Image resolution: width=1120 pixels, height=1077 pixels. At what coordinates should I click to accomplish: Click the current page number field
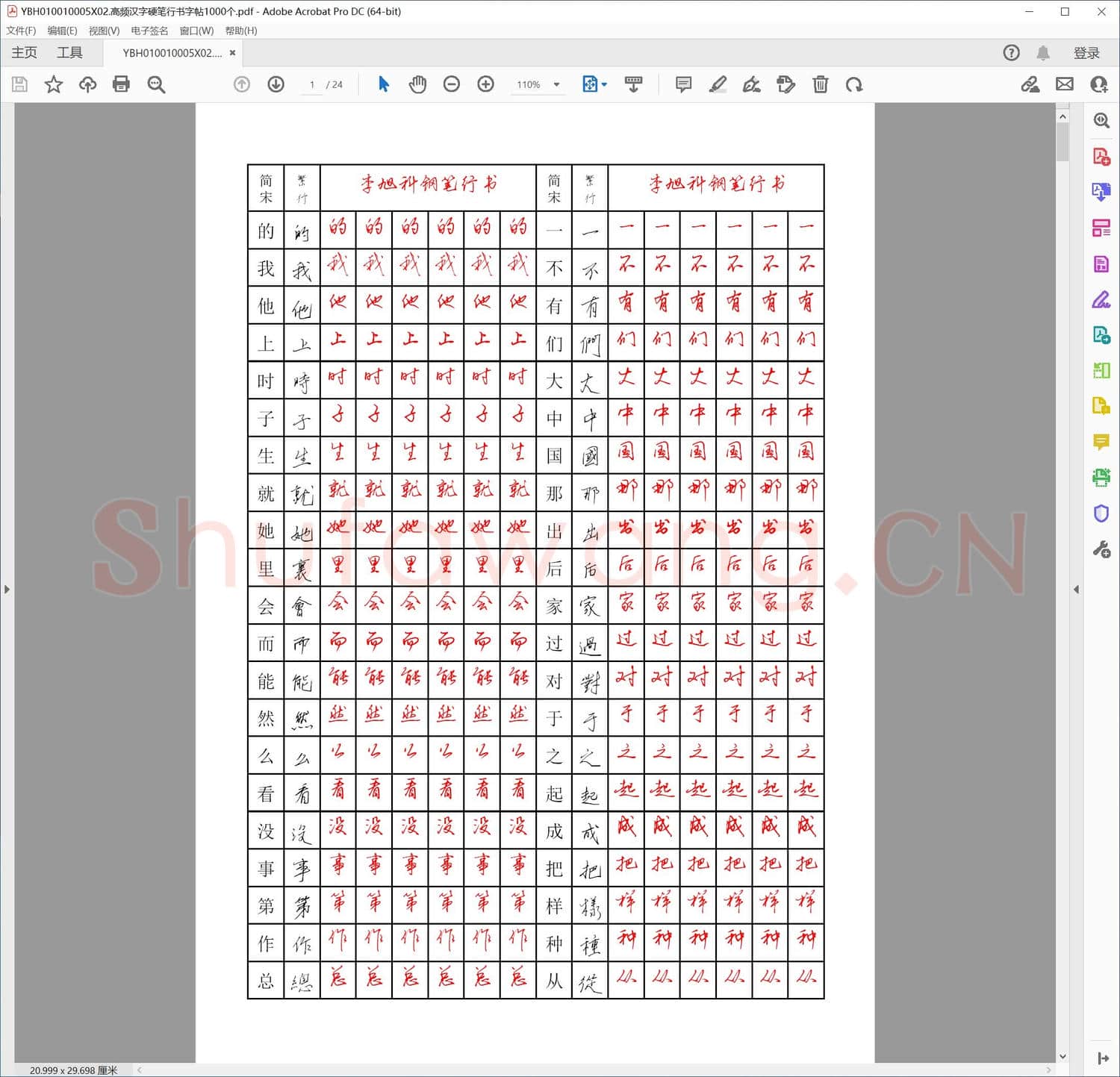click(x=311, y=84)
